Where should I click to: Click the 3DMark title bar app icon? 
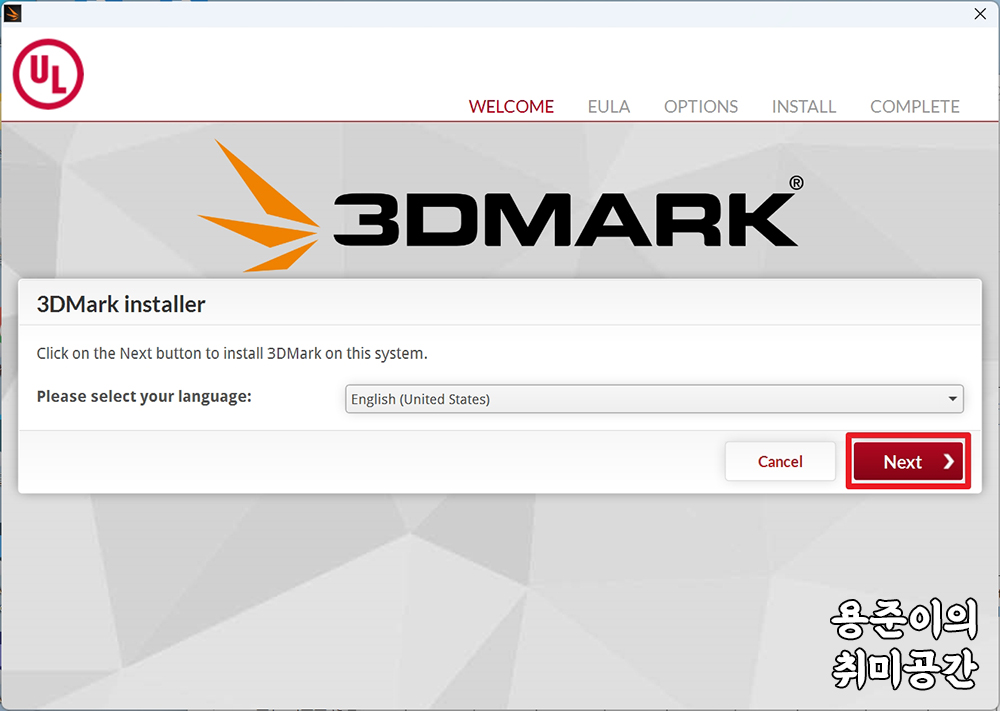click(12, 13)
